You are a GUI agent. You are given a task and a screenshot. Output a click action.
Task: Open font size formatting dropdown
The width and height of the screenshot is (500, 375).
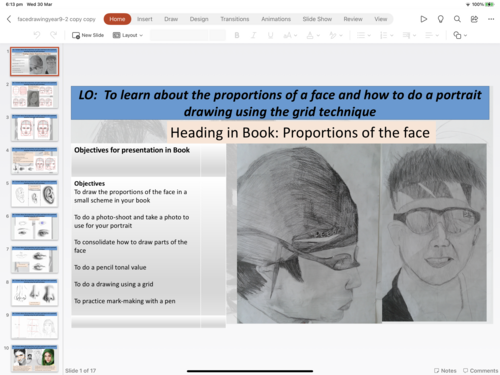tap(290, 35)
